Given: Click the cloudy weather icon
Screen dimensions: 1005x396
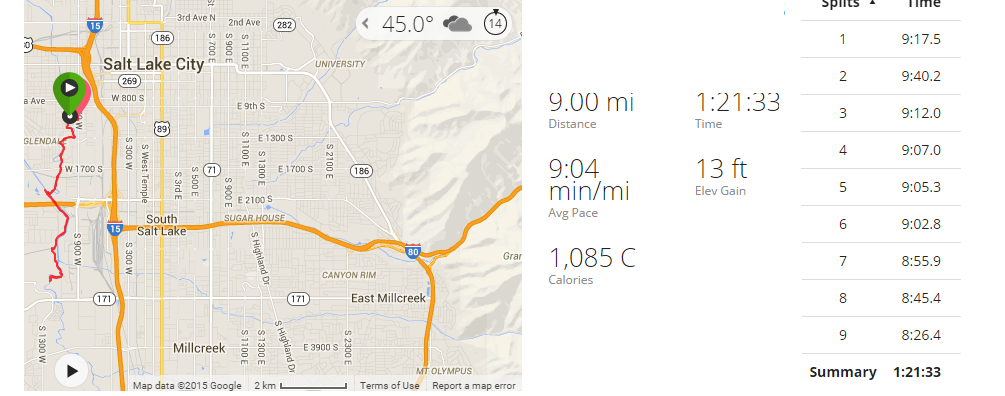Looking at the screenshot, I should point(458,25).
